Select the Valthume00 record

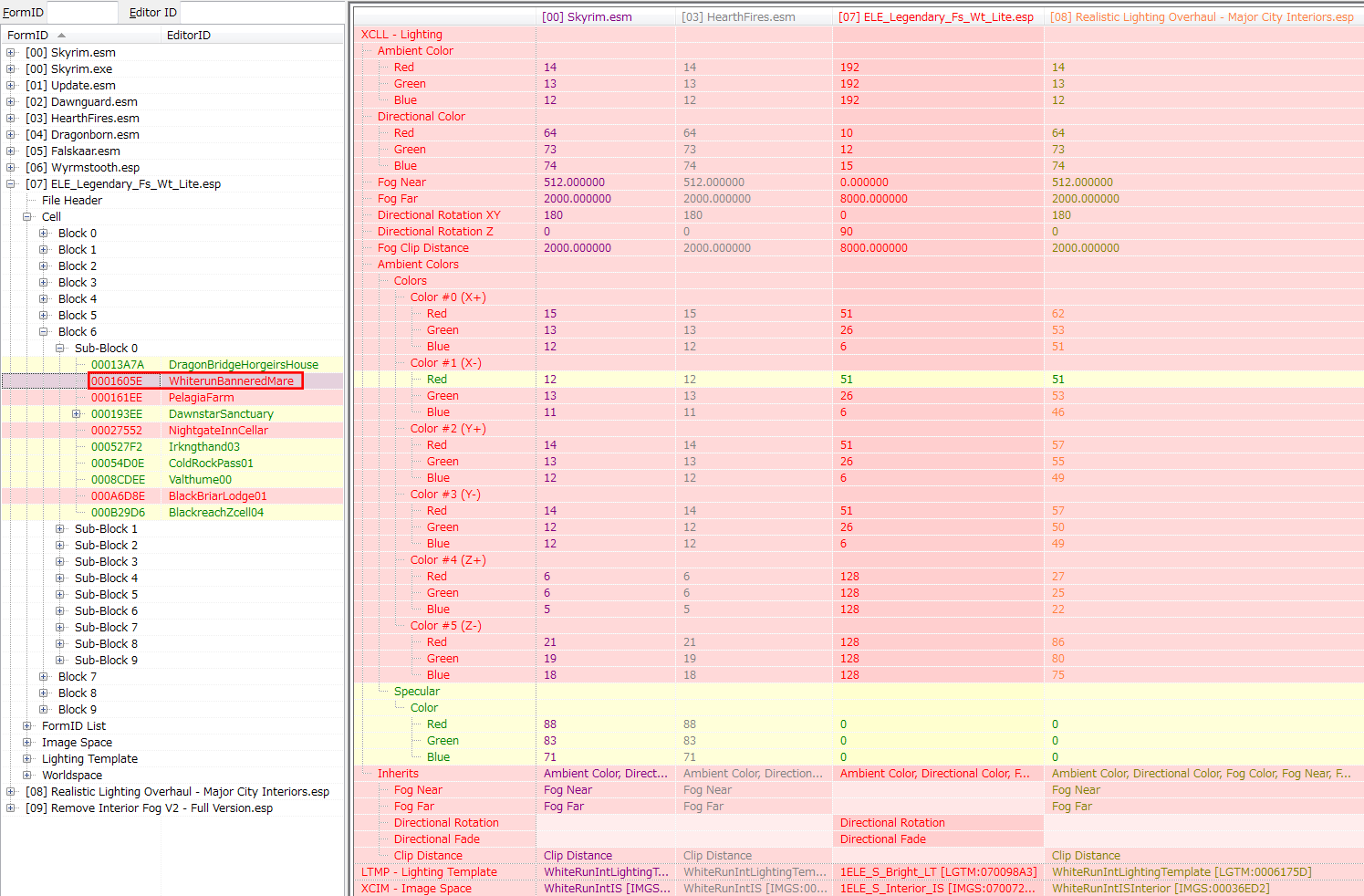[200, 480]
